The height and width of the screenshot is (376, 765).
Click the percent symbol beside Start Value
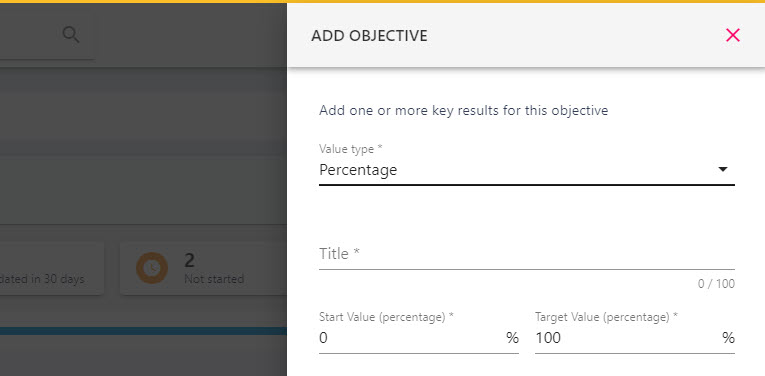pos(512,337)
